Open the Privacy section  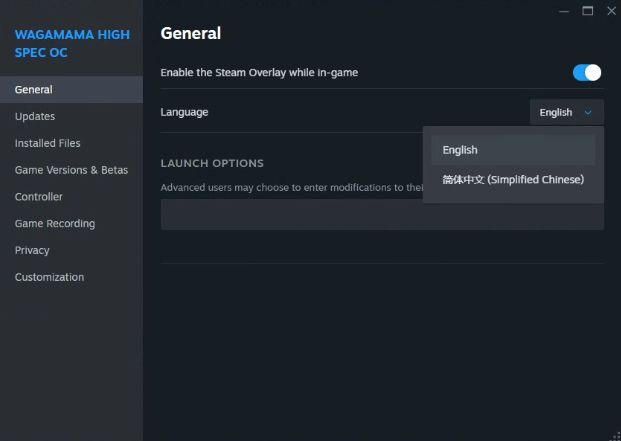coord(32,250)
